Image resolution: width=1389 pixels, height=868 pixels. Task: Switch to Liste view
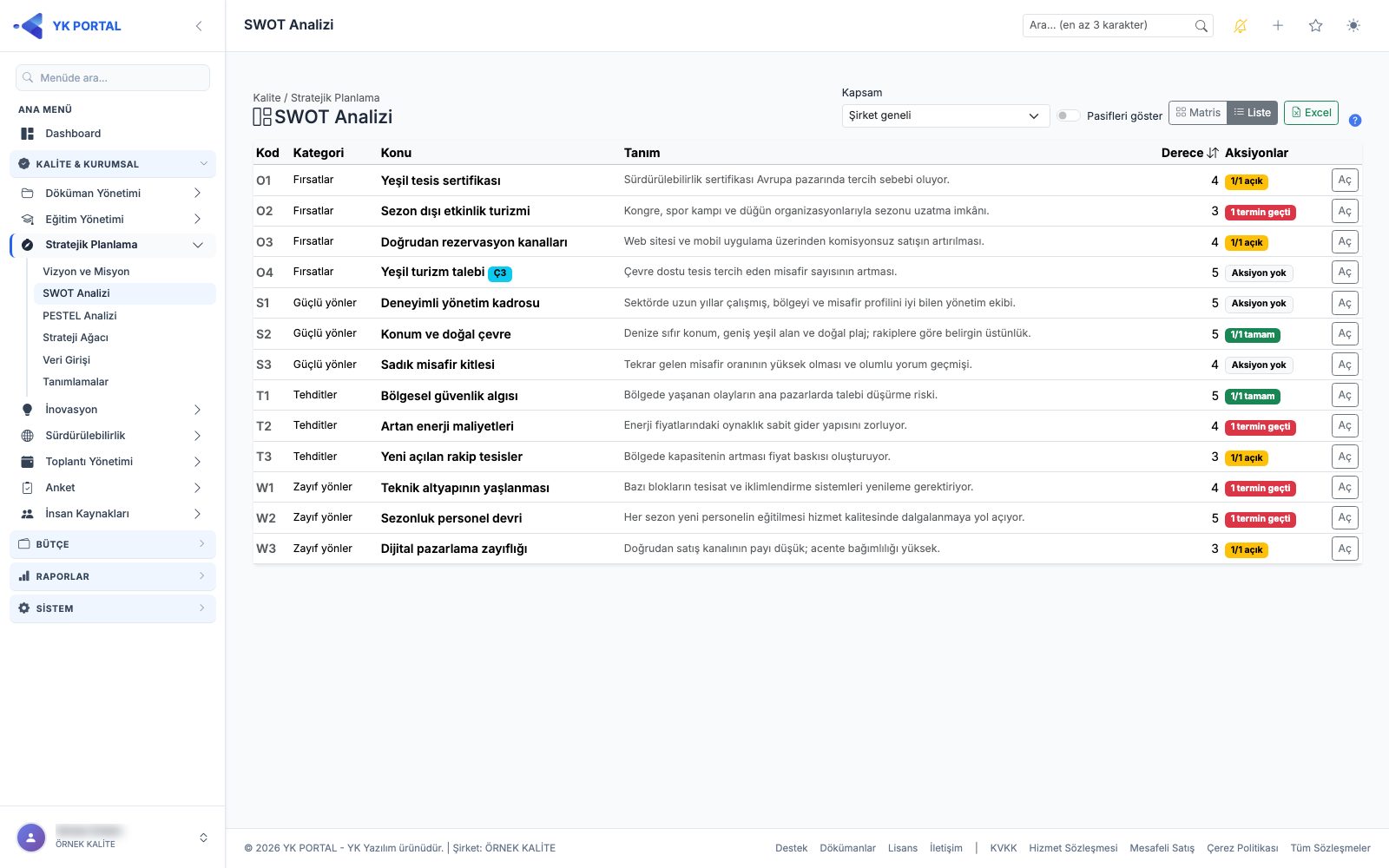click(x=1253, y=113)
